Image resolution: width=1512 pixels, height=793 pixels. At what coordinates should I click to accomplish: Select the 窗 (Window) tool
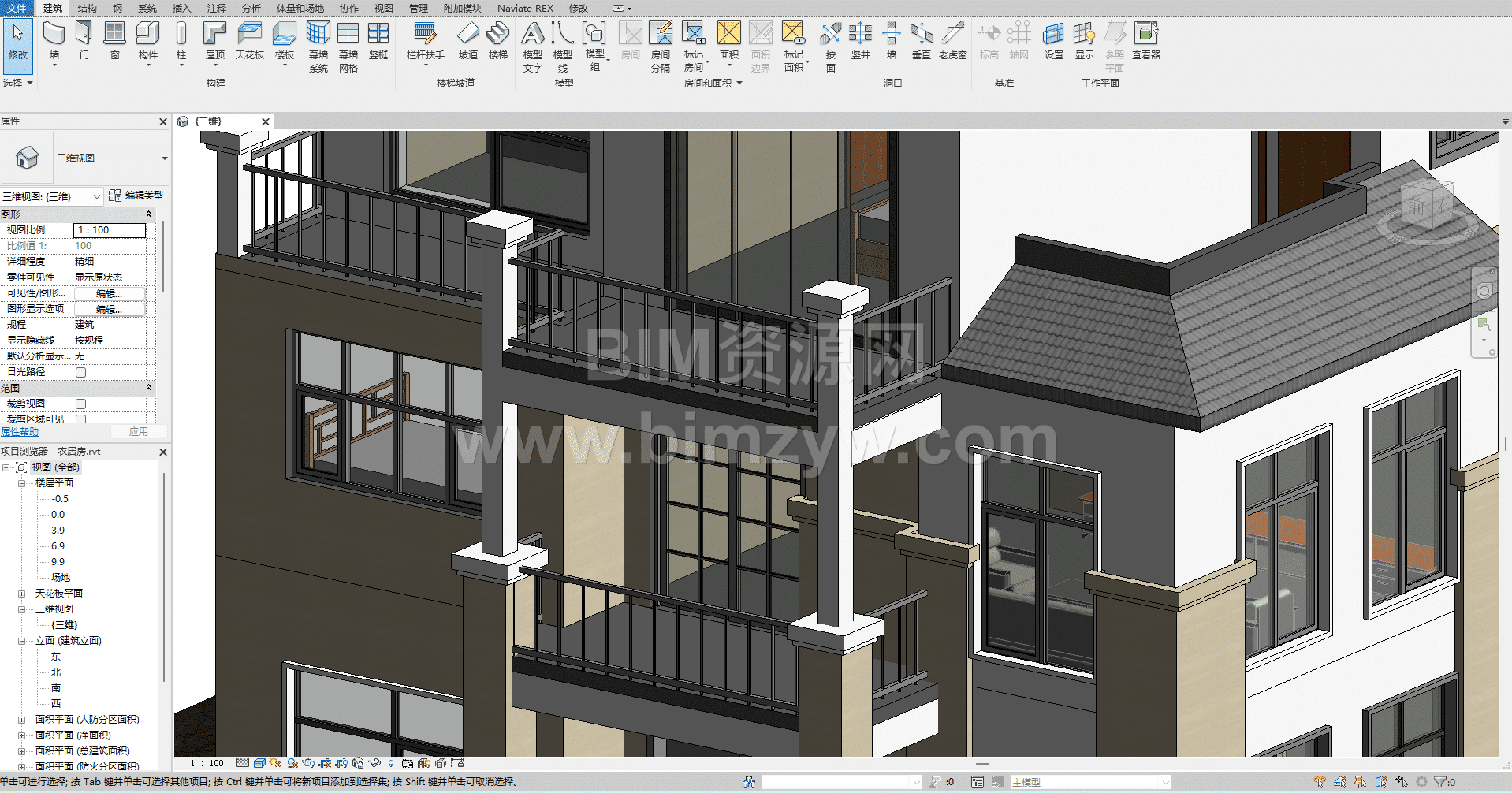(115, 41)
